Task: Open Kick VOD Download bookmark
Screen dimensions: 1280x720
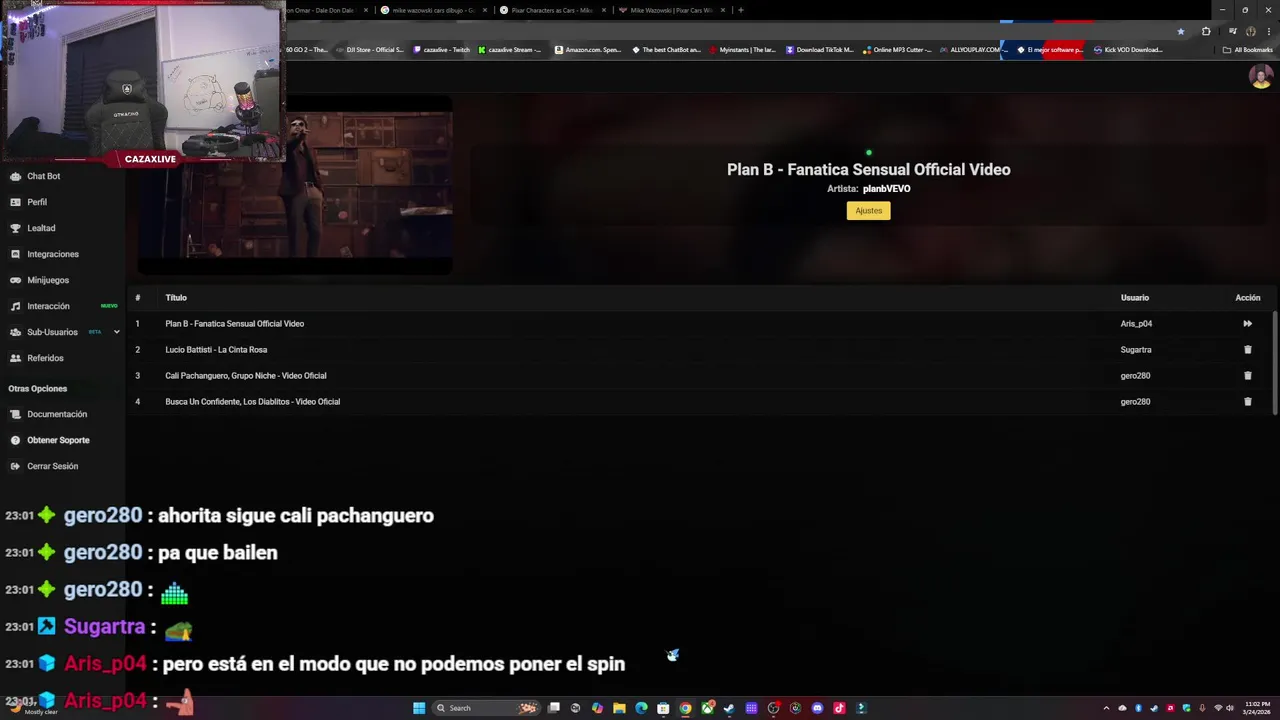Action: 1128,50
